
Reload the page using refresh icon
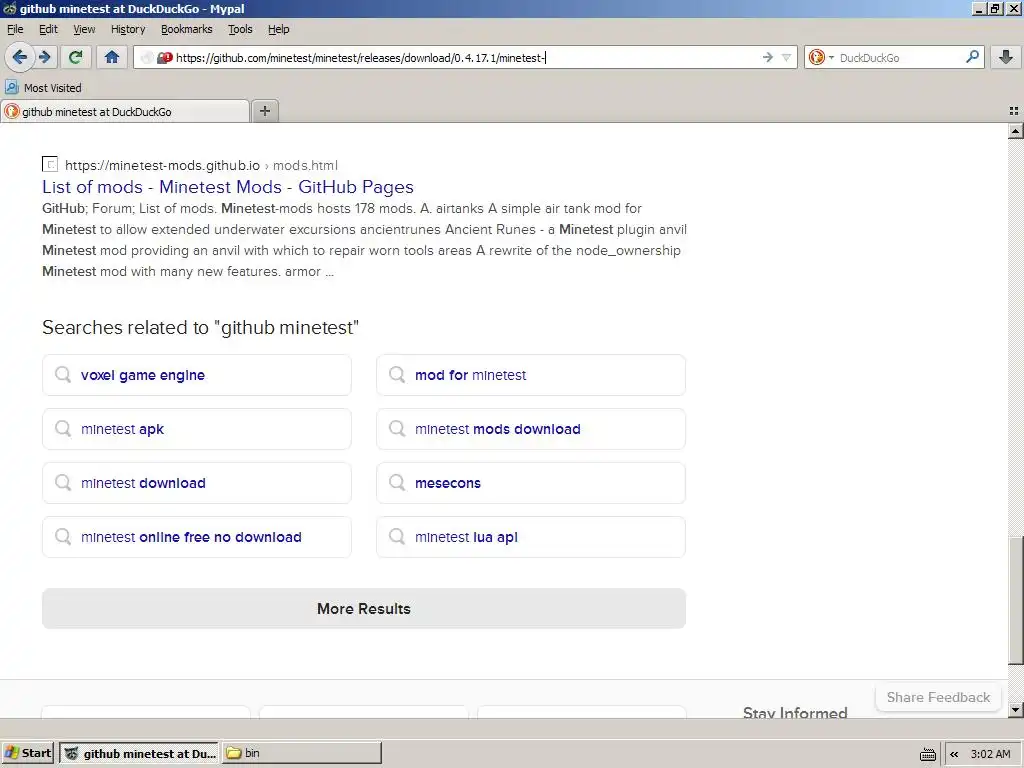[75, 57]
